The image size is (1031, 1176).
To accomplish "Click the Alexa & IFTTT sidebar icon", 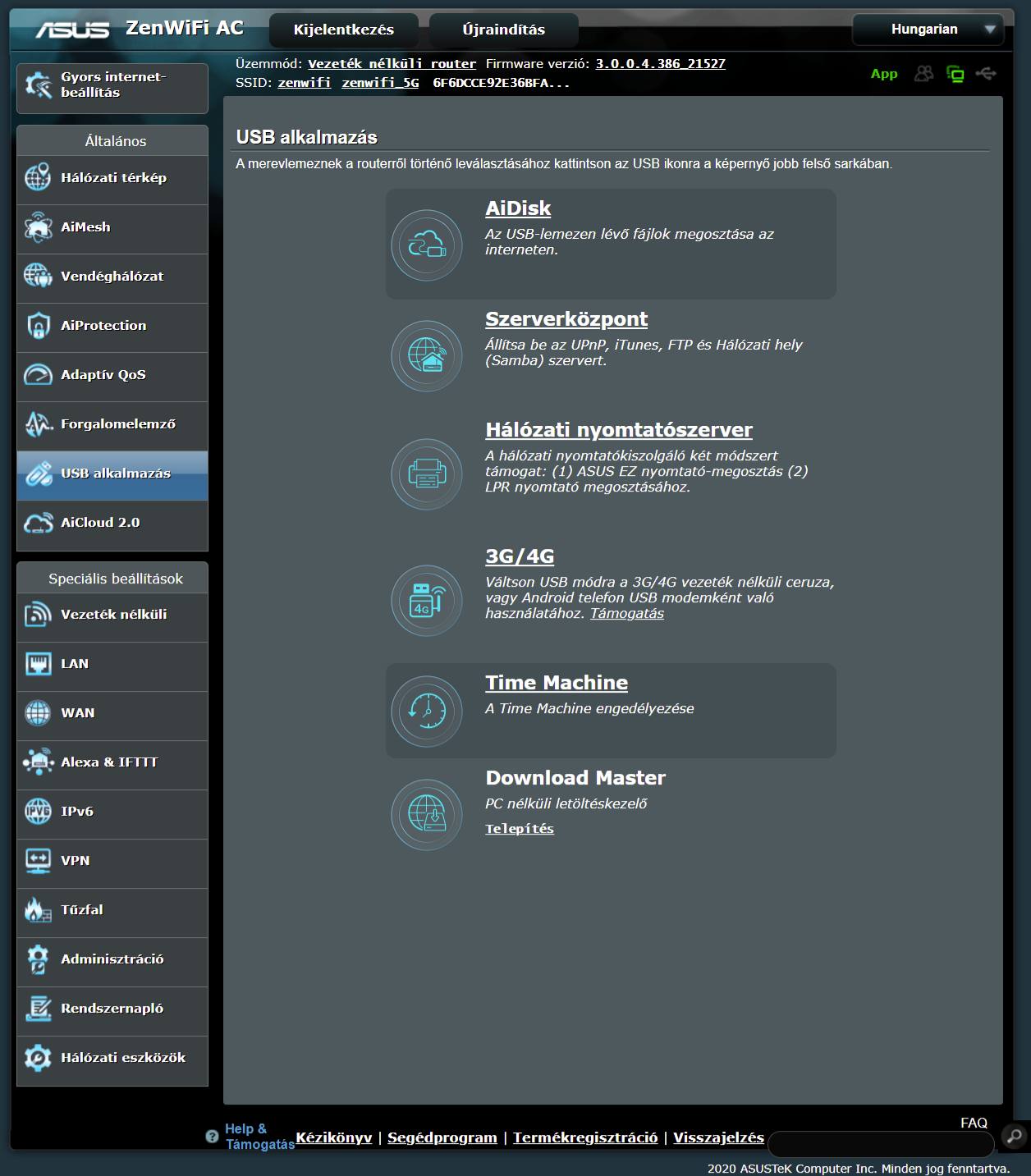I will point(38,762).
